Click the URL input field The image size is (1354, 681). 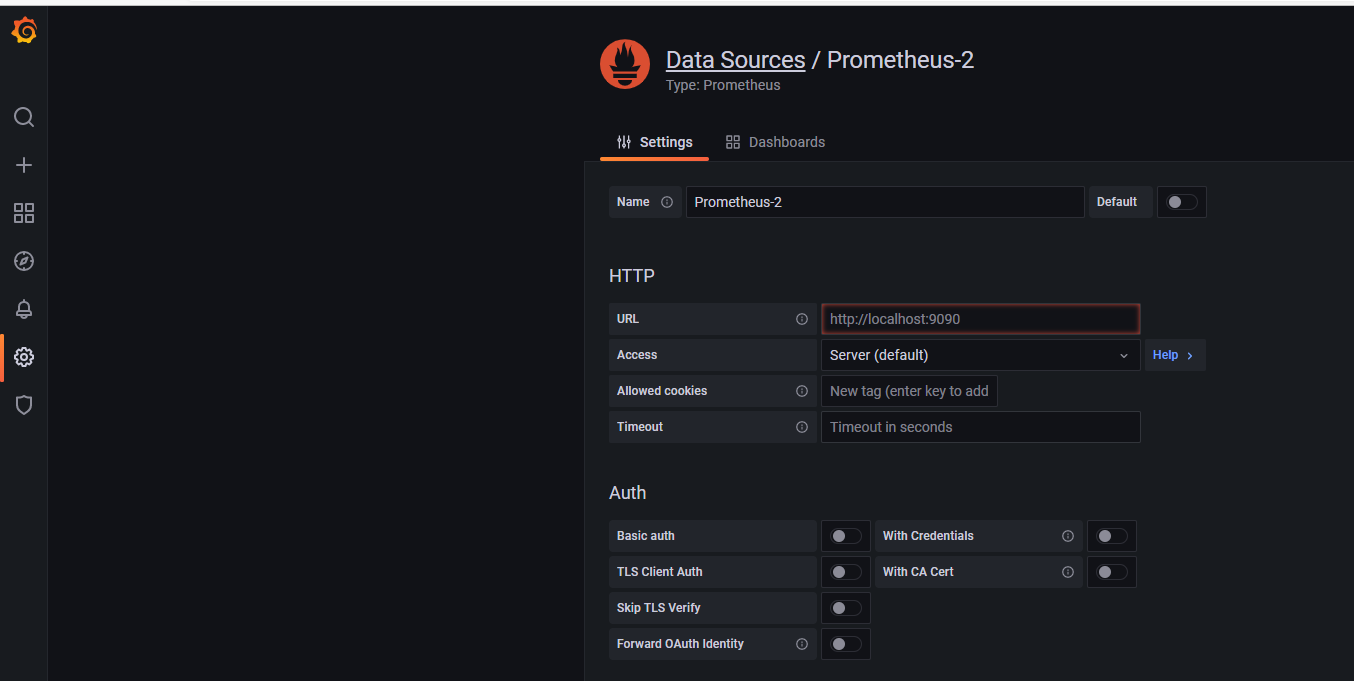[979, 319]
